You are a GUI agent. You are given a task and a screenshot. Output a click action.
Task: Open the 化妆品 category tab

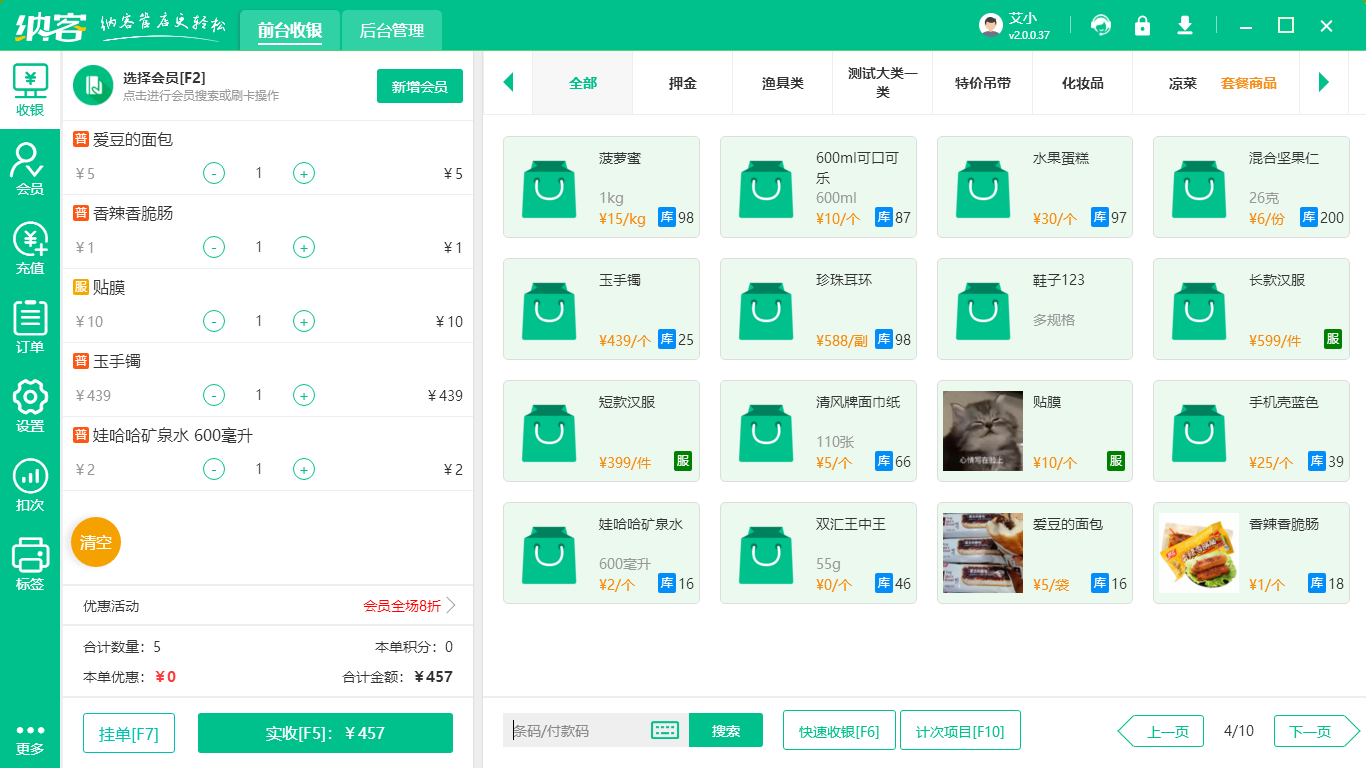[x=1083, y=83]
